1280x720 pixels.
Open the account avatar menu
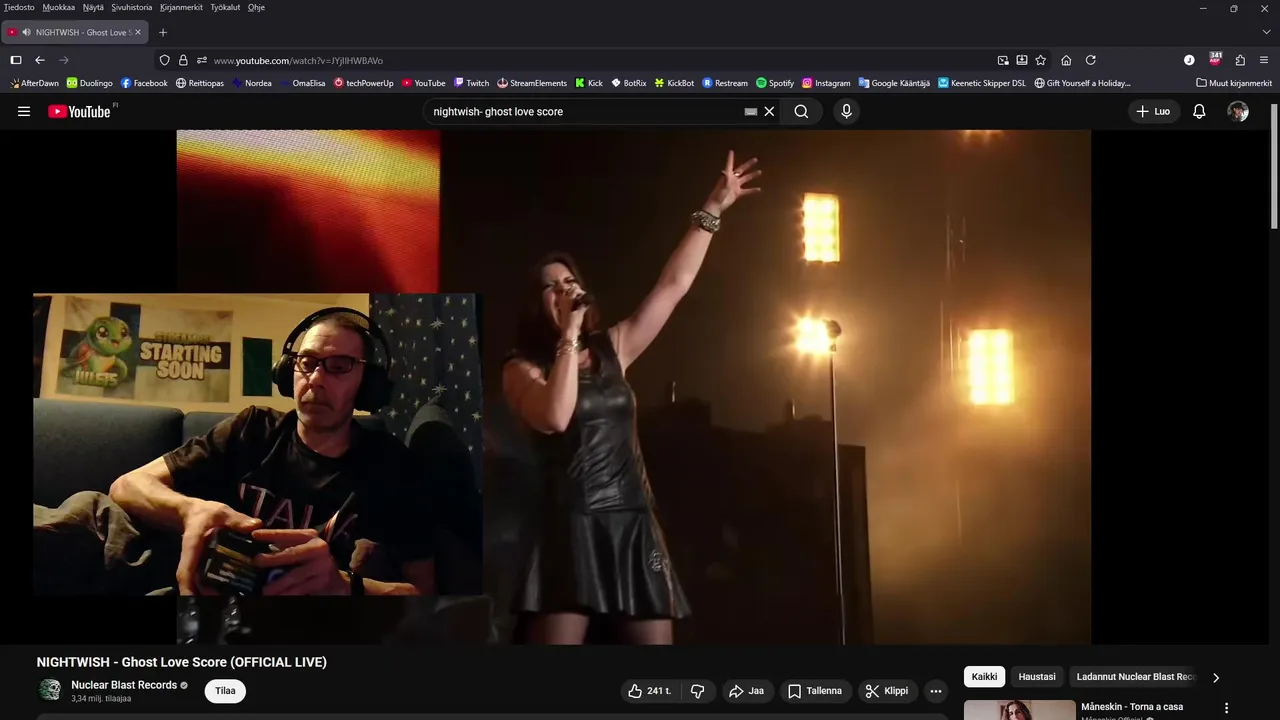tap(1238, 112)
